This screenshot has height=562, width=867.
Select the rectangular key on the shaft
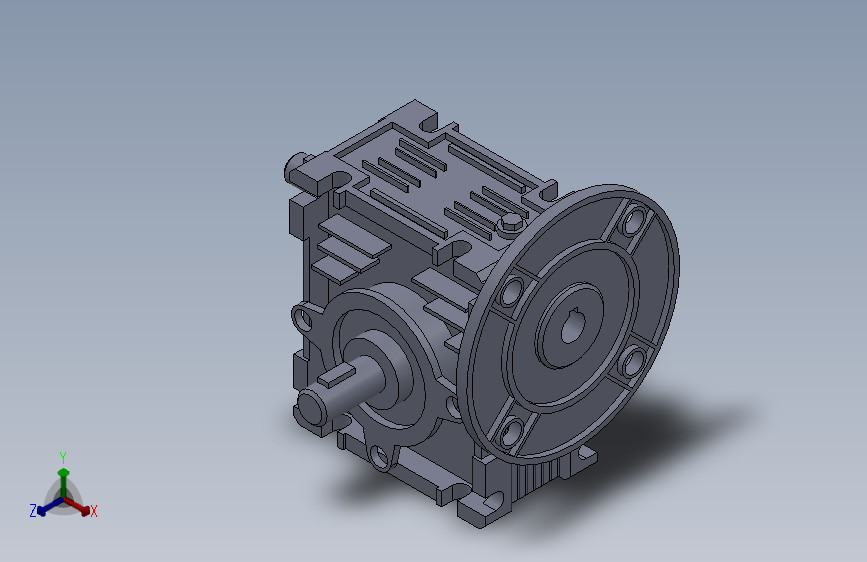coord(337,376)
